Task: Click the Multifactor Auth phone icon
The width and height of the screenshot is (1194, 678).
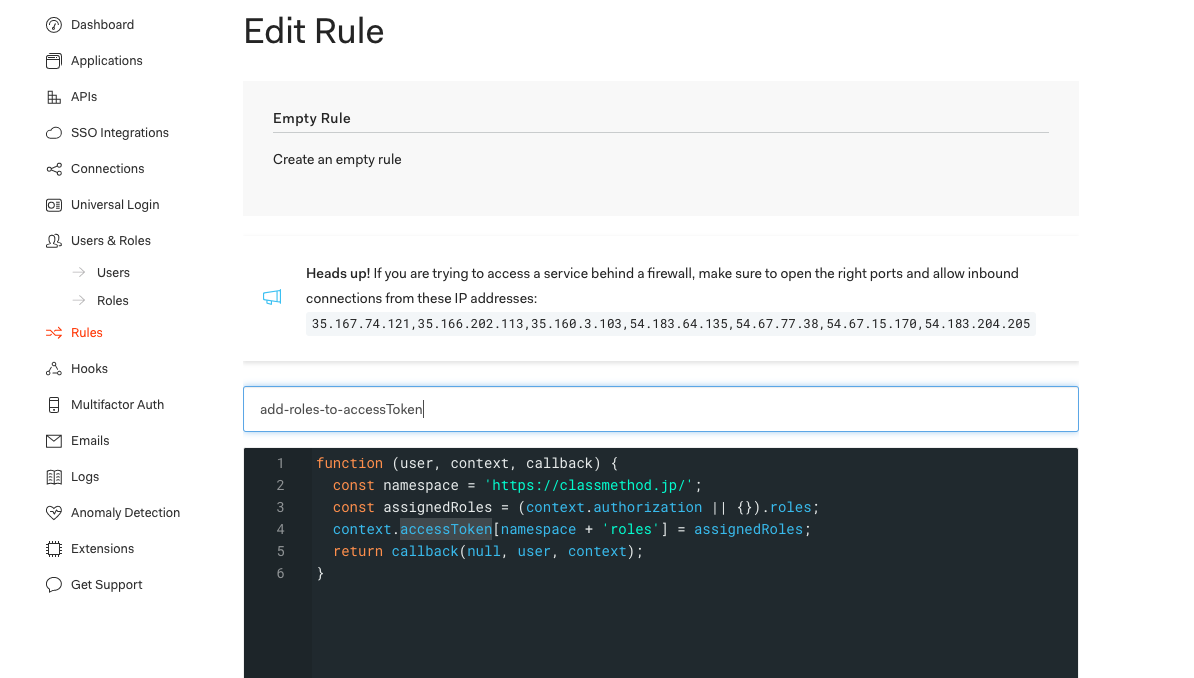Action: (53, 405)
